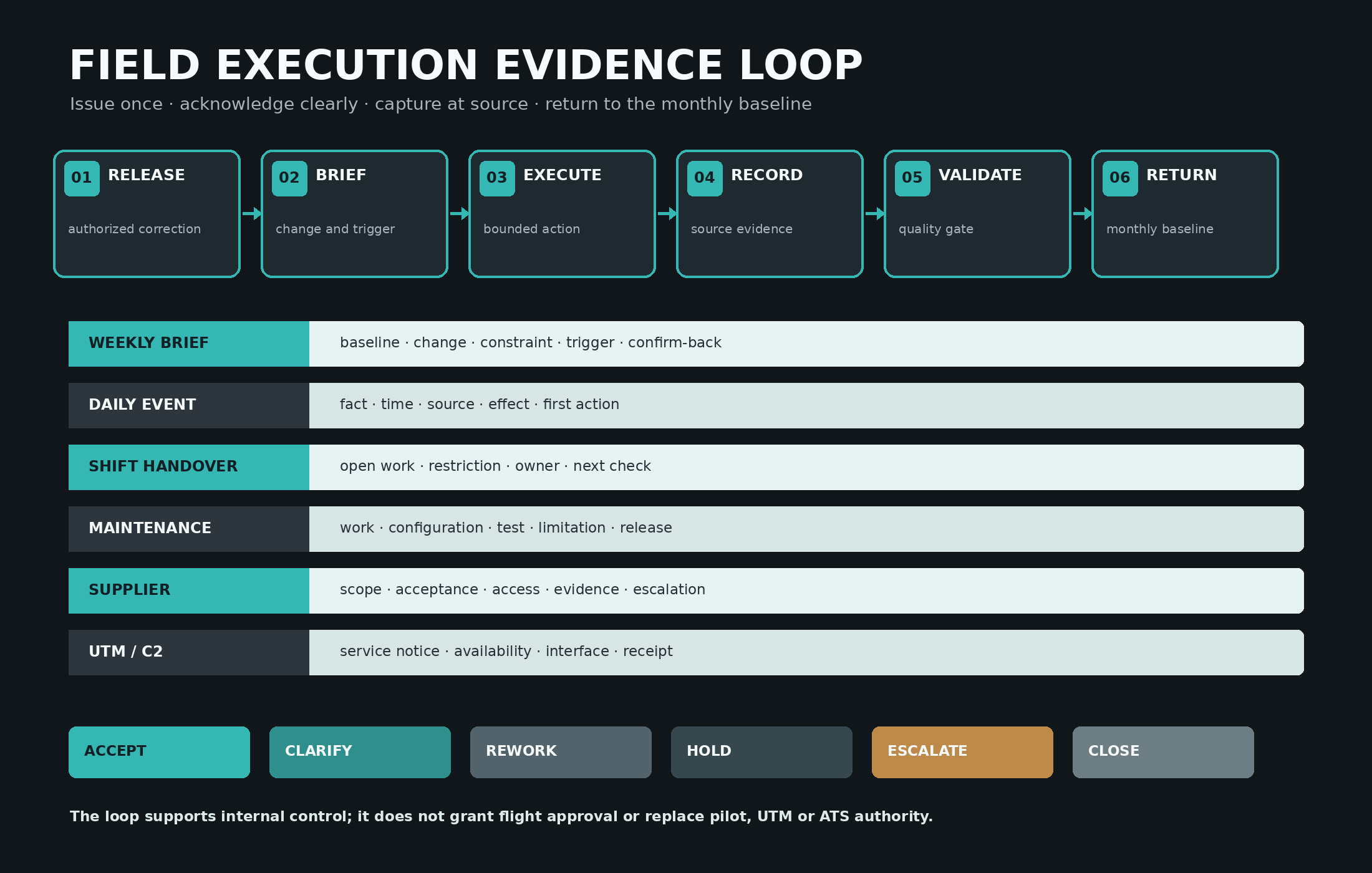
Task: Click 'source evidence' text
Action: point(742,229)
